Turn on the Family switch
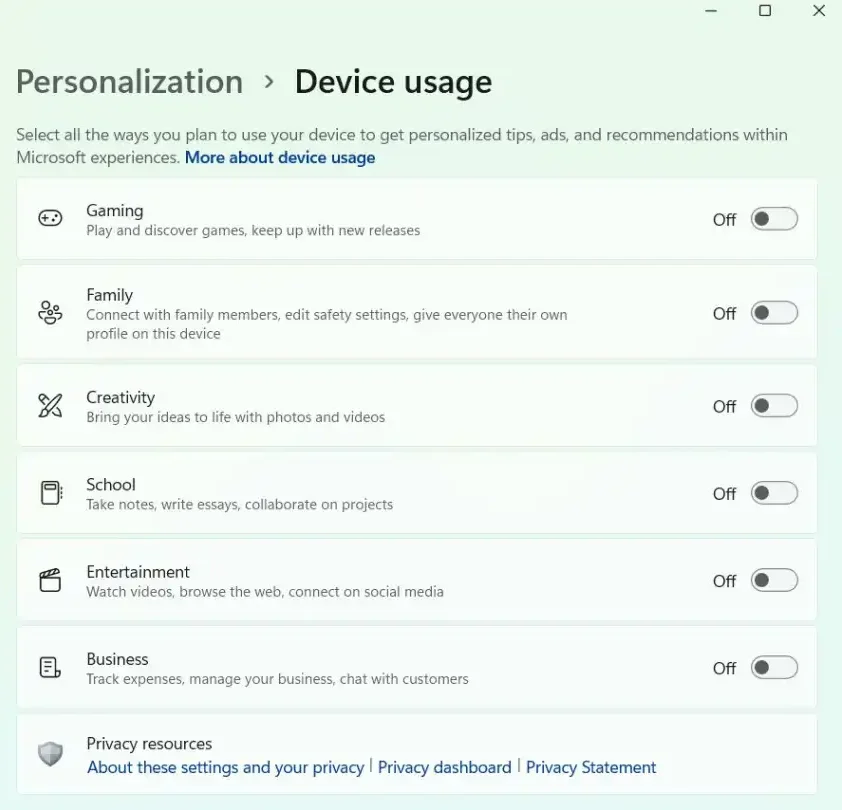 pyautogui.click(x=775, y=313)
